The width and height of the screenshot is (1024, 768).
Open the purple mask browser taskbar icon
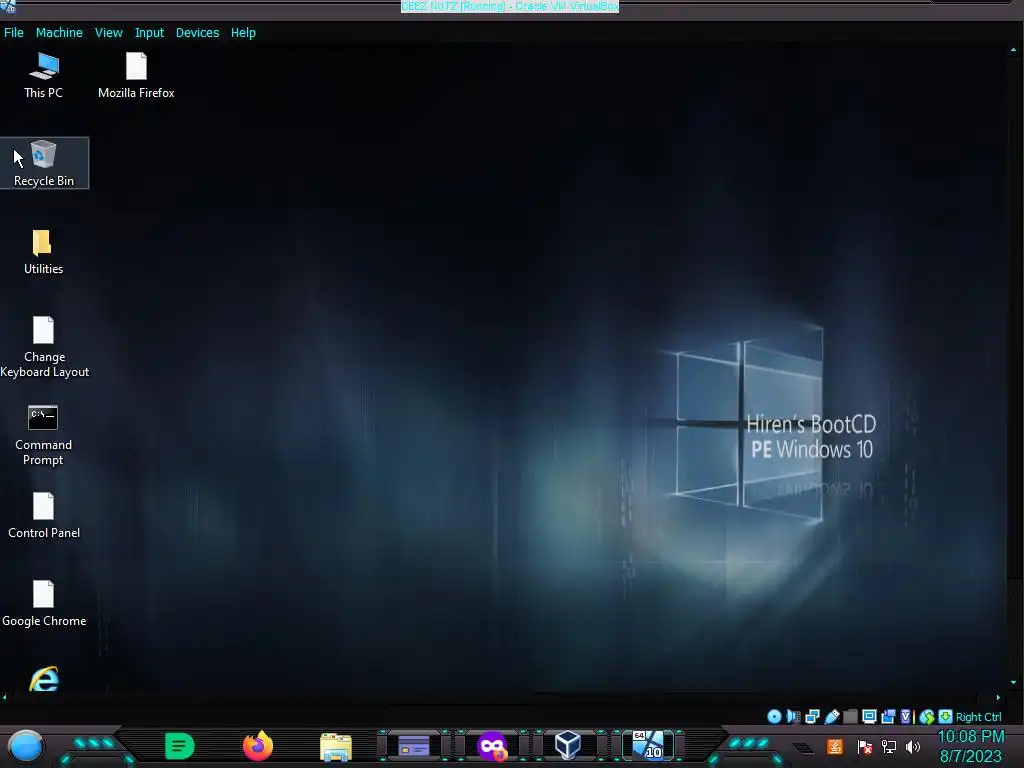[492, 746]
